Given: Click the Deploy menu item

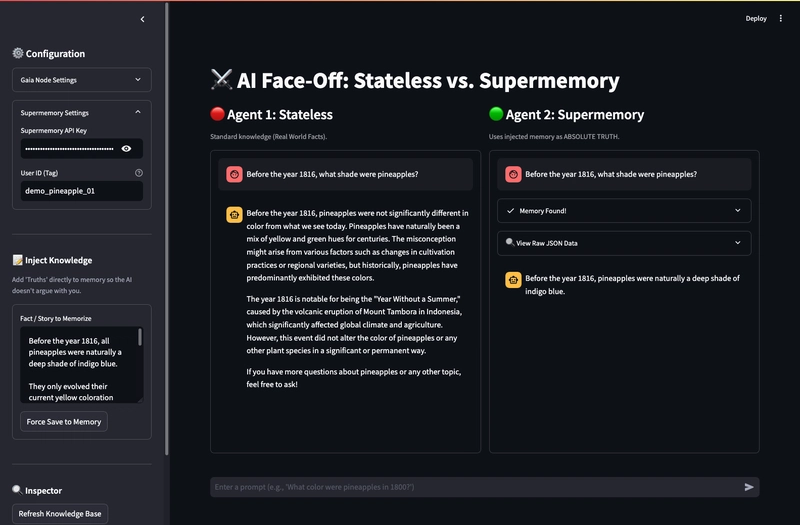Looking at the screenshot, I should click(x=756, y=18).
